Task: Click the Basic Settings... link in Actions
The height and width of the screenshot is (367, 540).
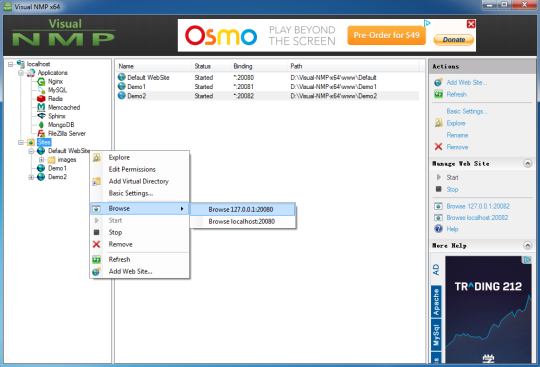Action: 467,111
